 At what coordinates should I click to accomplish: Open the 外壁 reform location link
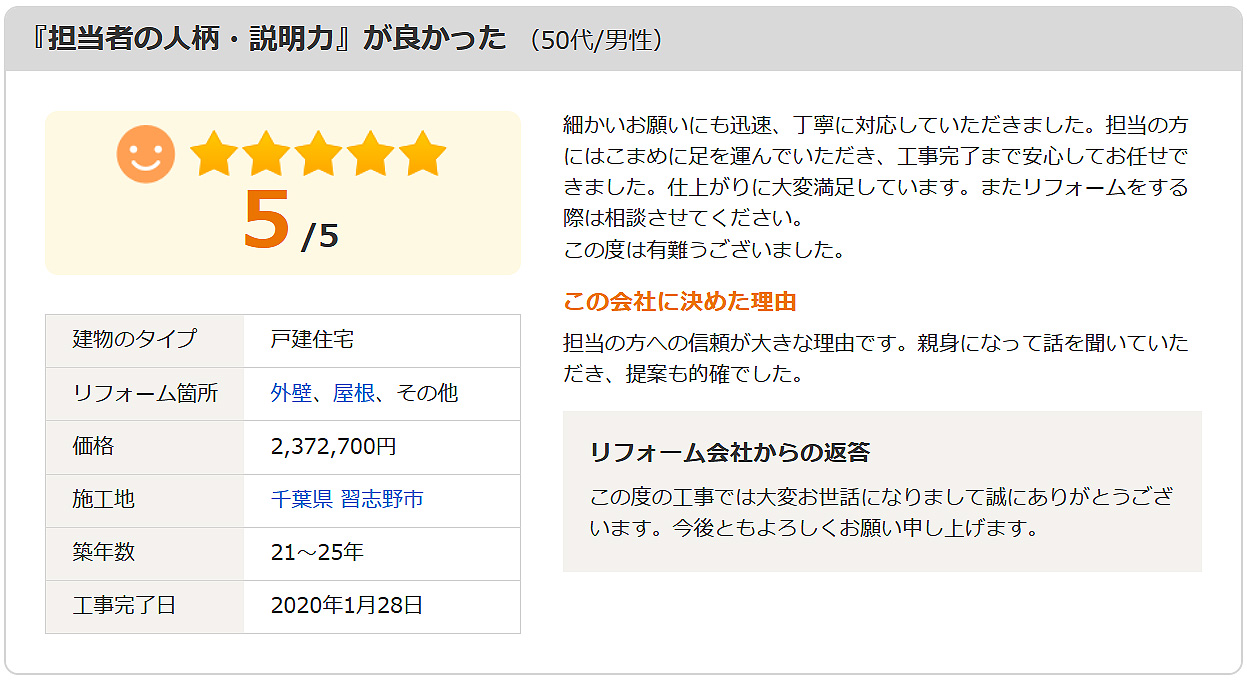coord(291,393)
